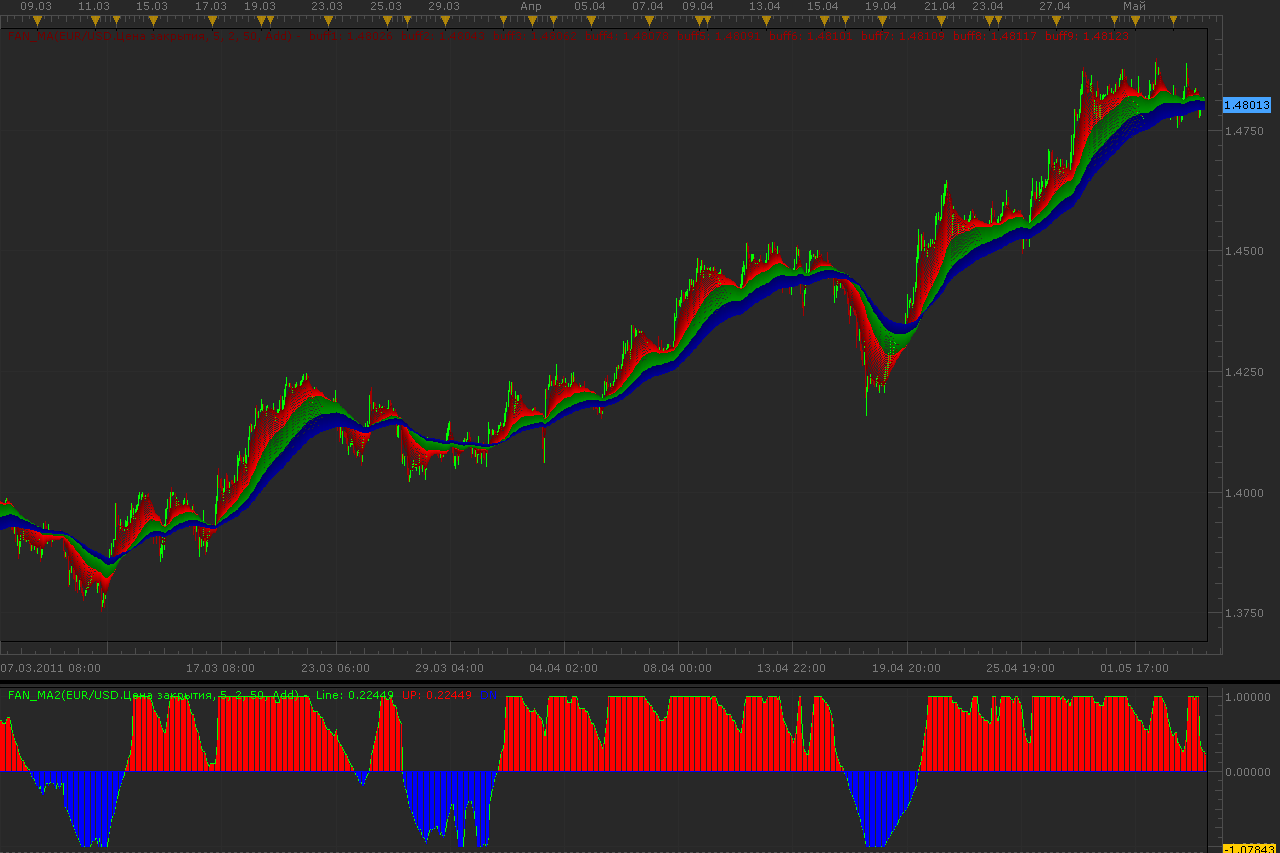Click the 13.04 22:00 time label
The width and height of the screenshot is (1280, 853).
pyautogui.click(x=792, y=668)
